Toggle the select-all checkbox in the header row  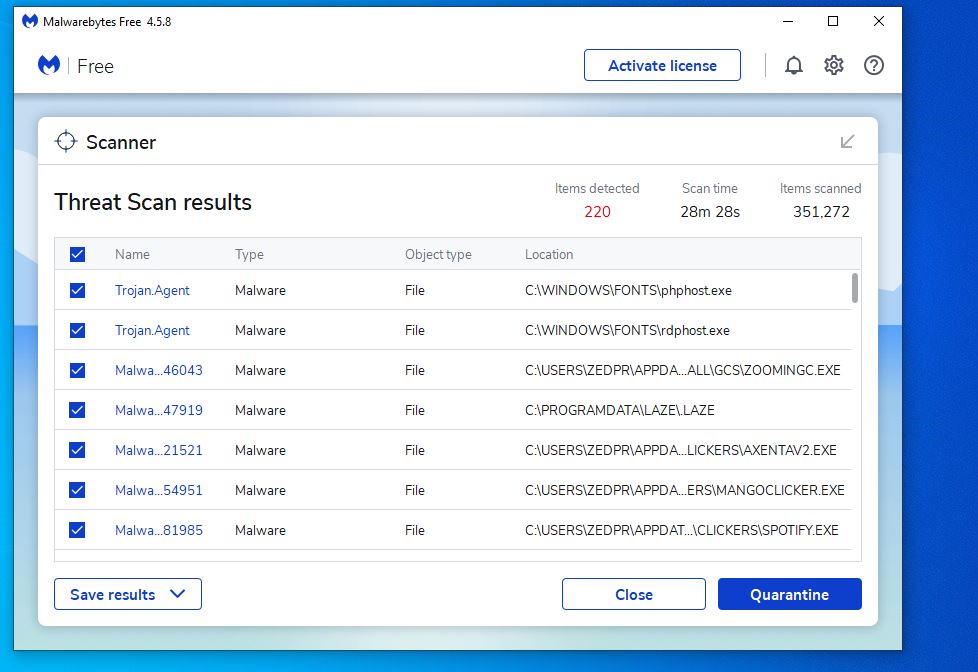pyautogui.click(x=77, y=255)
